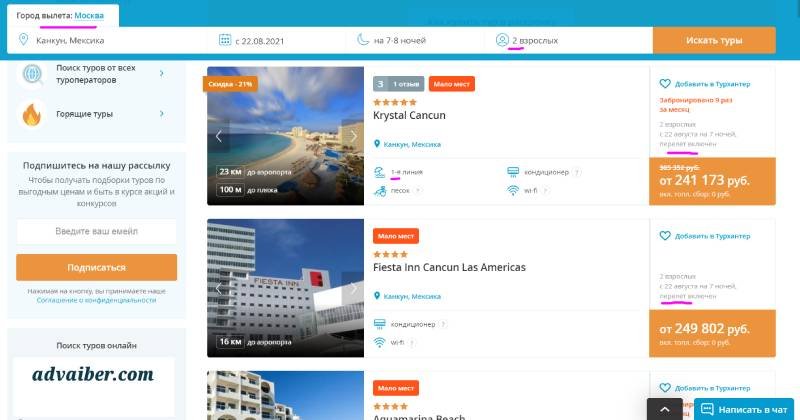Viewport: 800px width, 420px height.
Task: Open Соглашение о конфиденциальности link
Action: [96, 300]
